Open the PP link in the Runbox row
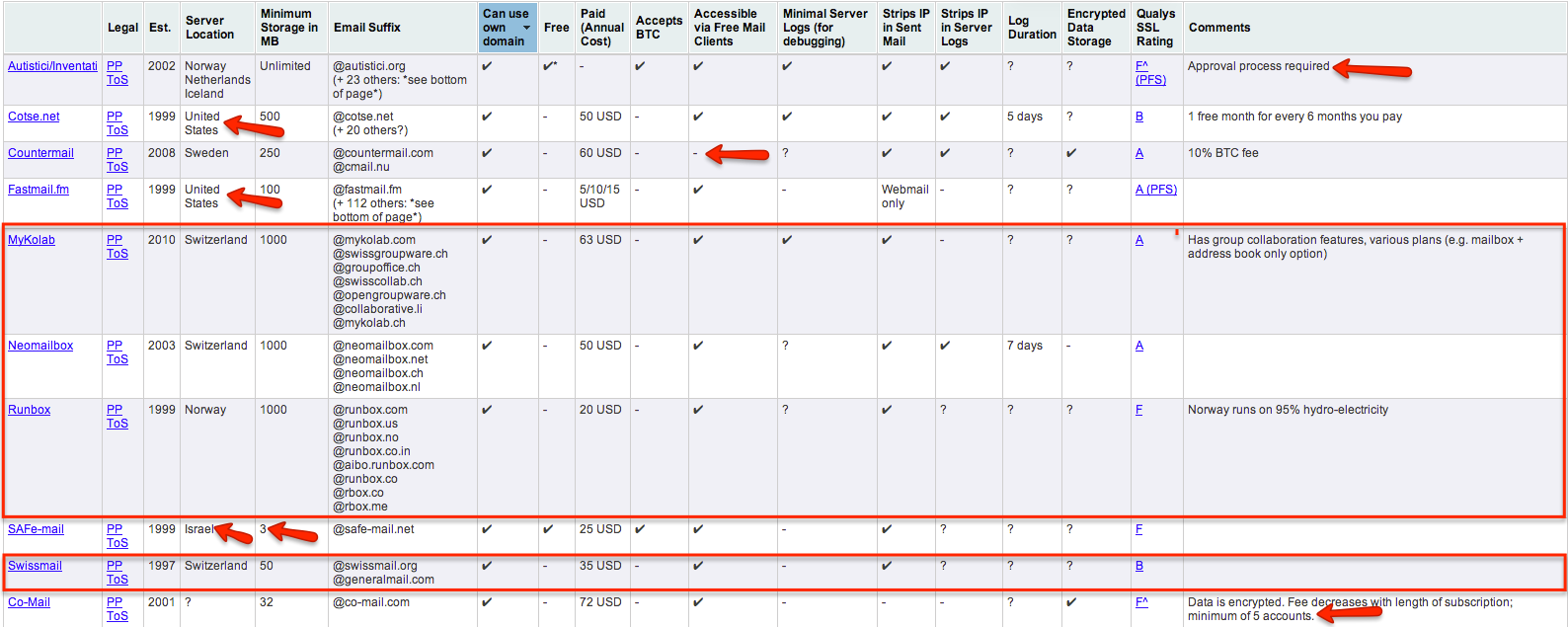The image size is (1568, 627). click(x=115, y=410)
